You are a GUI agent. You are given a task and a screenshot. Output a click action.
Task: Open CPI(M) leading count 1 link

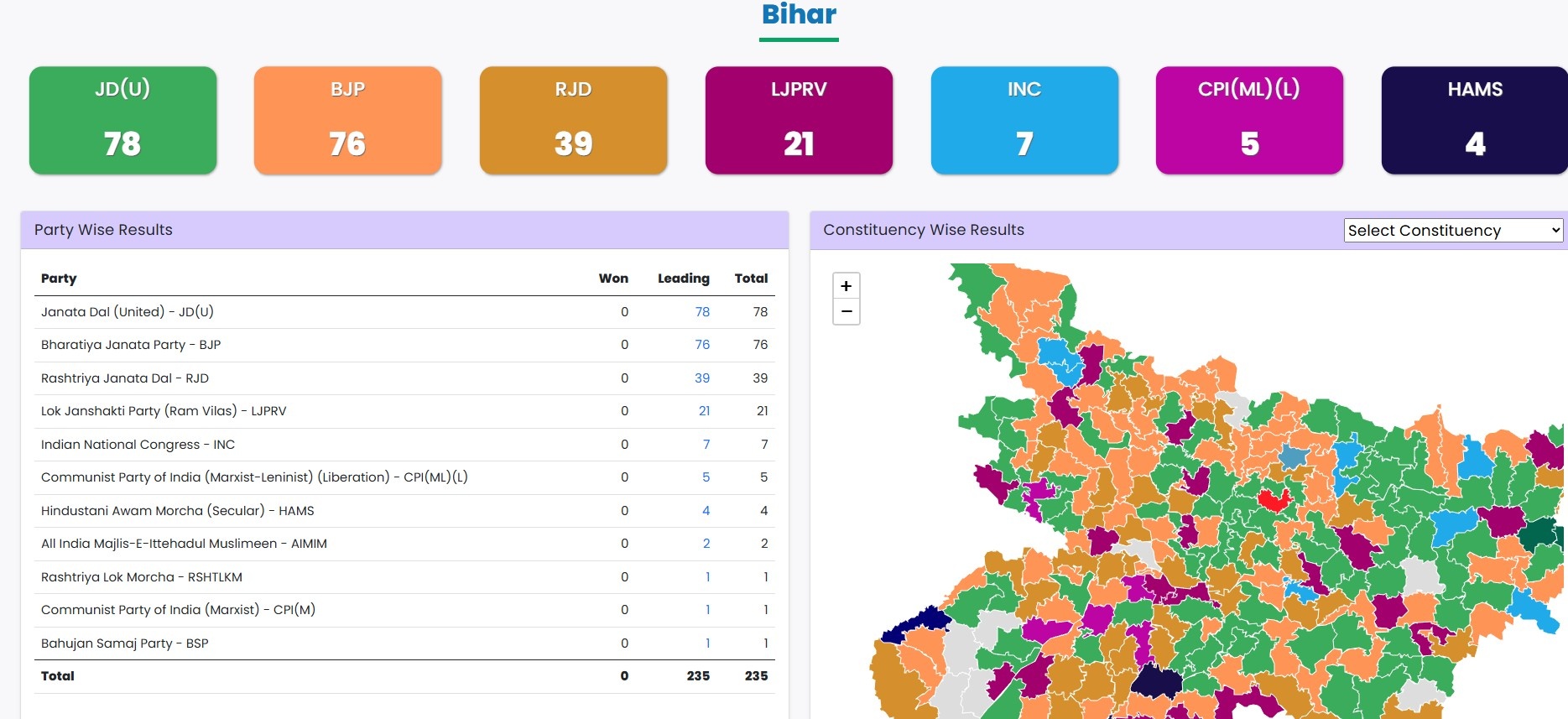point(708,610)
